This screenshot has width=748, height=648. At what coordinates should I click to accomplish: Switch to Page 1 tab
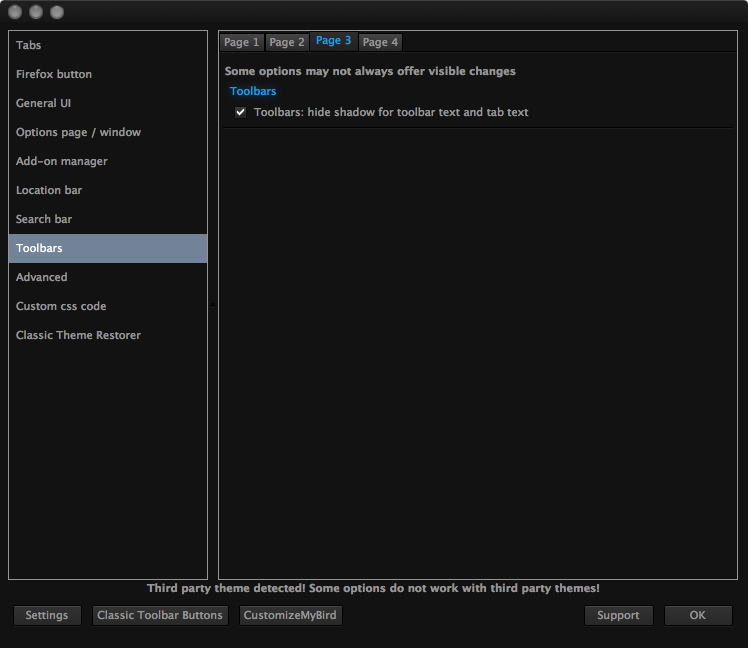(x=241, y=42)
